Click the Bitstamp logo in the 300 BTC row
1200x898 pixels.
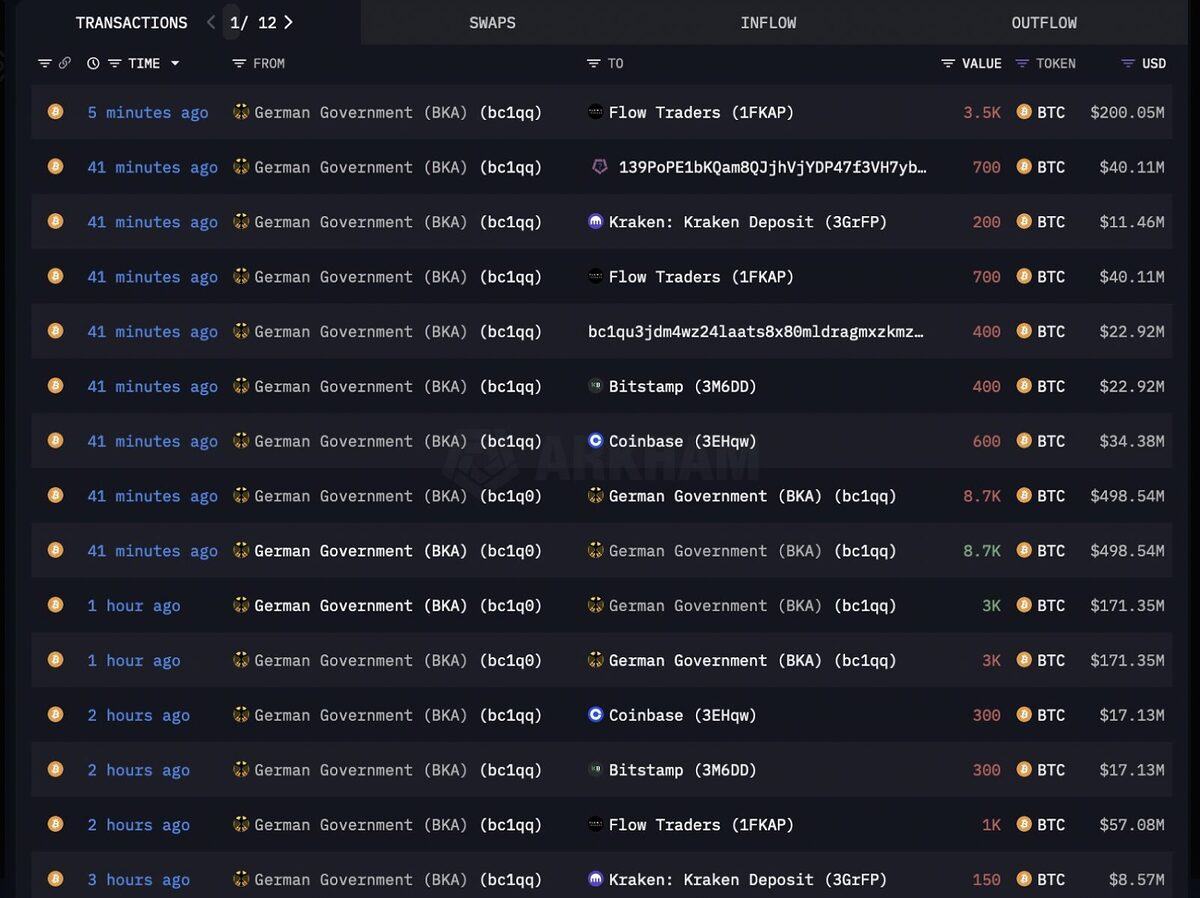pyautogui.click(x=596, y=770)
